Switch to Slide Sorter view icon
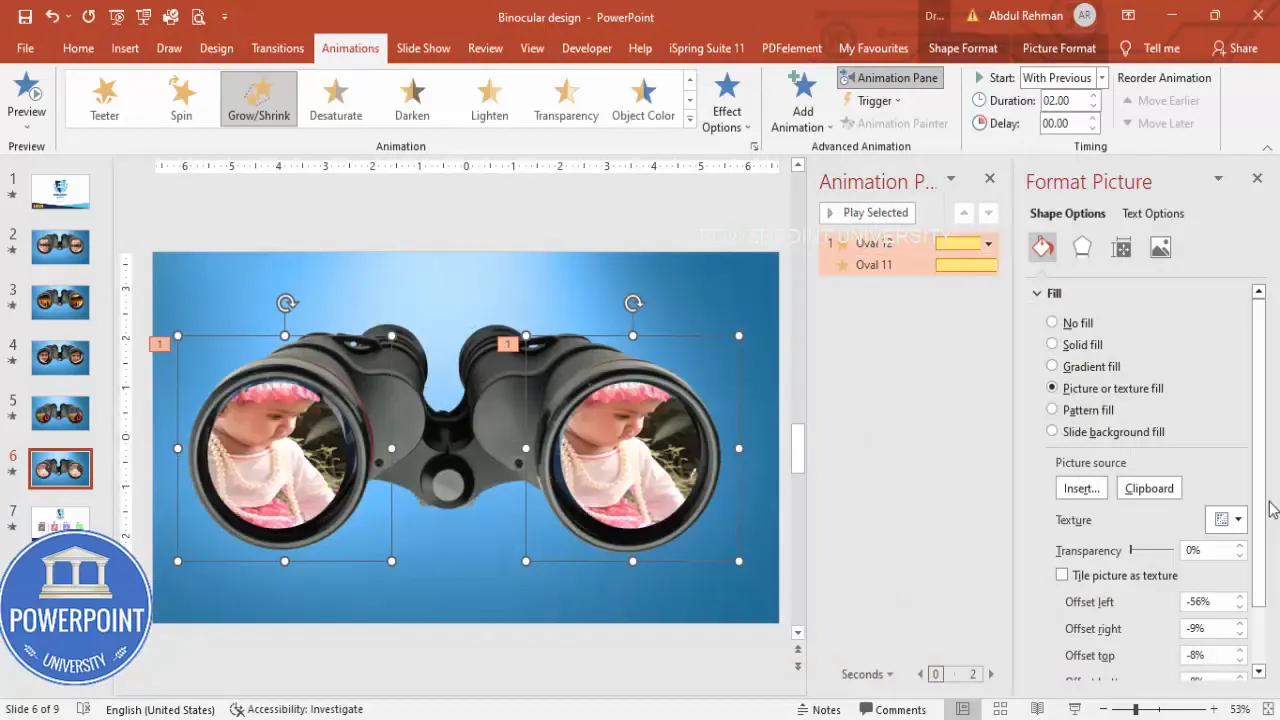 (1000, 709)
